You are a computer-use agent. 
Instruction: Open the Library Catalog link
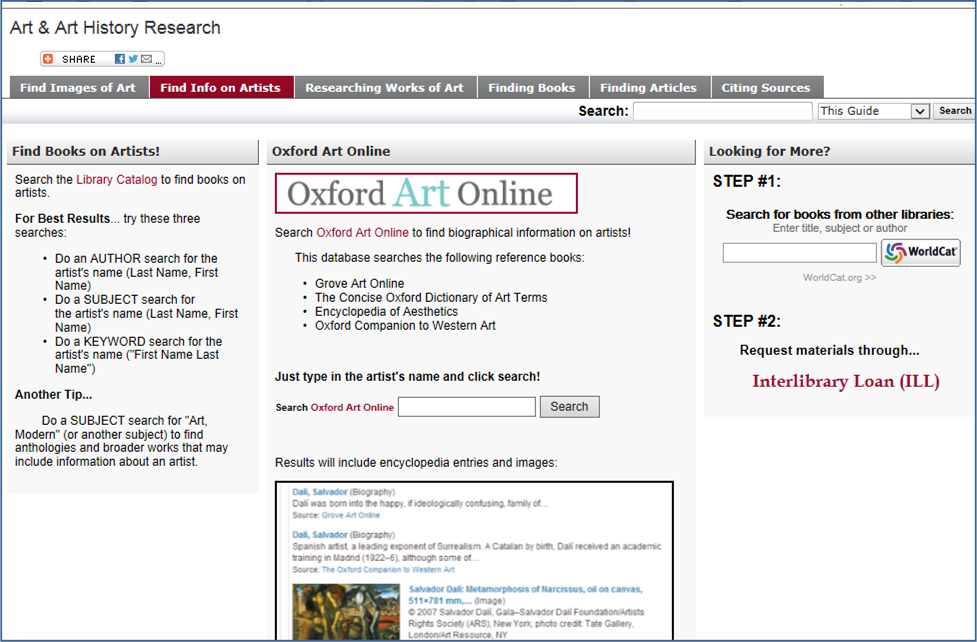click(117, 180)
